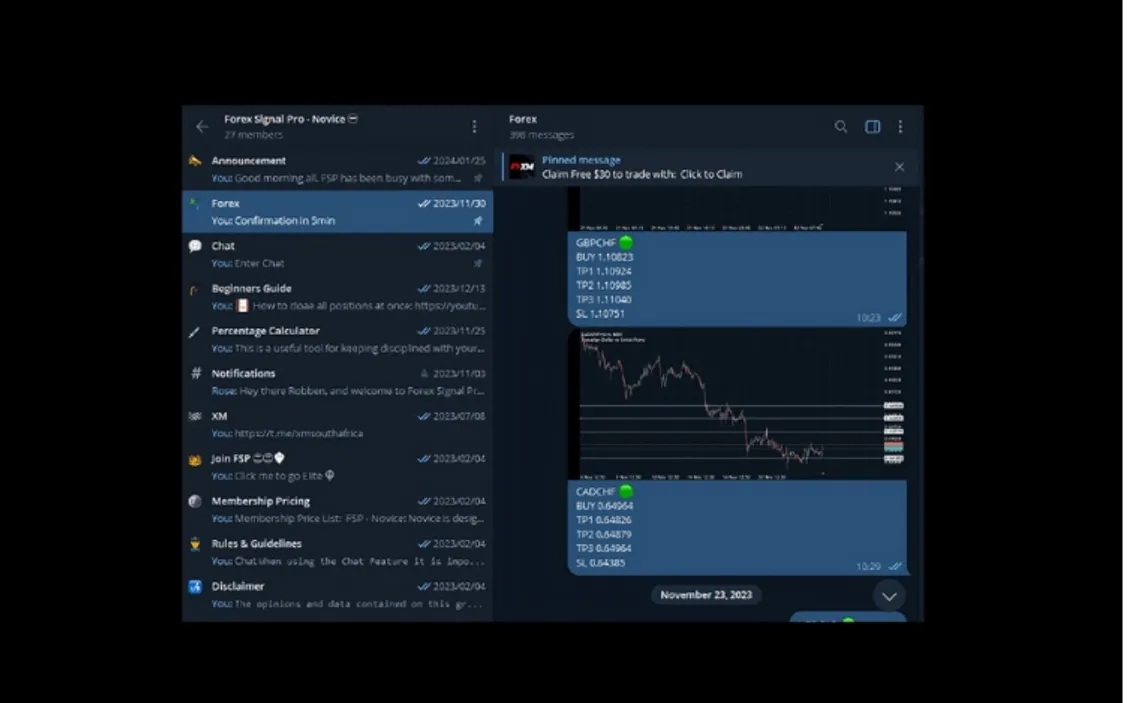Search messages in the Forex topic
This screenshot has width=1140, height=703.
coord(840,126)
